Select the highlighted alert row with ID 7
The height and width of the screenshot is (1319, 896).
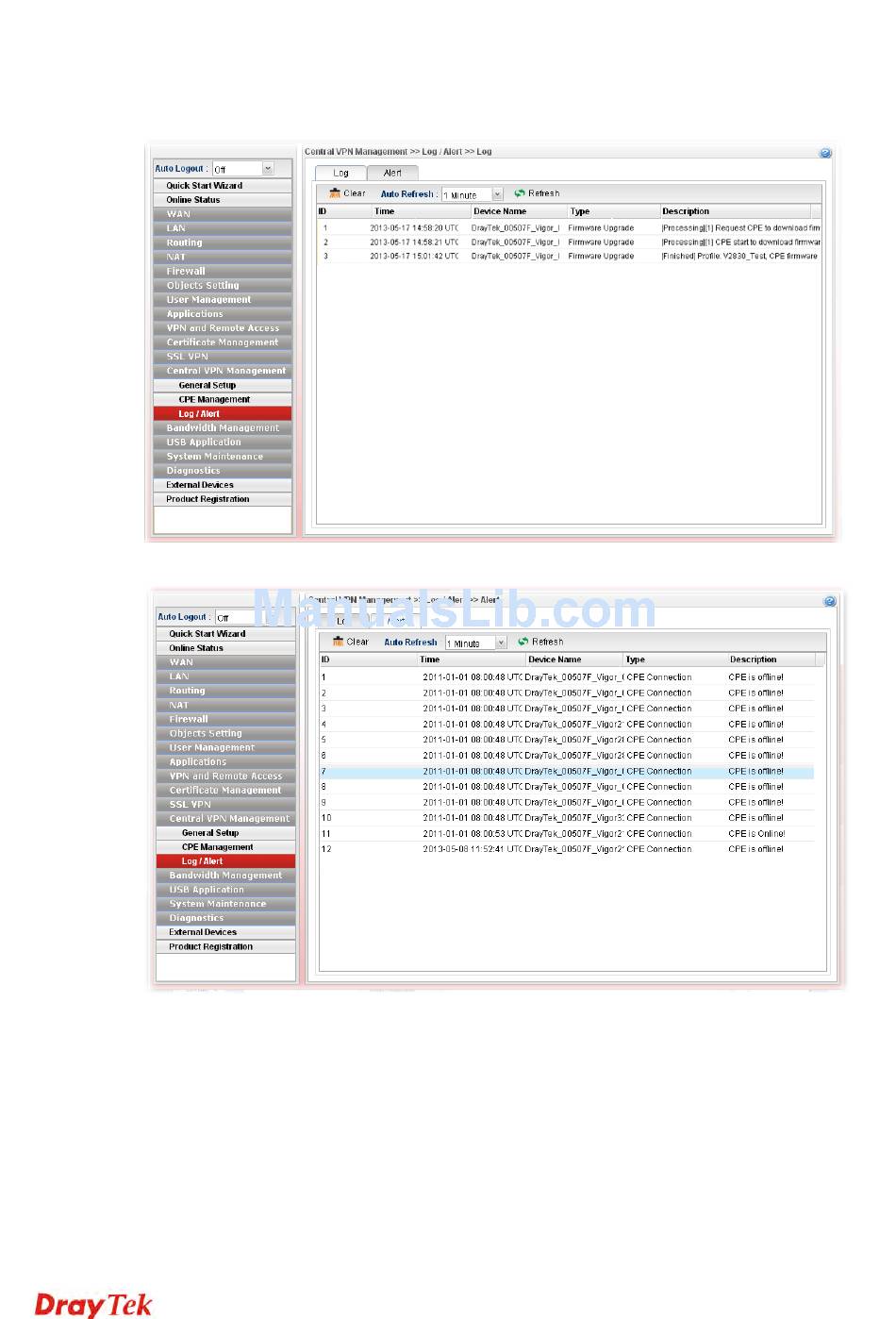click(567, 772)
